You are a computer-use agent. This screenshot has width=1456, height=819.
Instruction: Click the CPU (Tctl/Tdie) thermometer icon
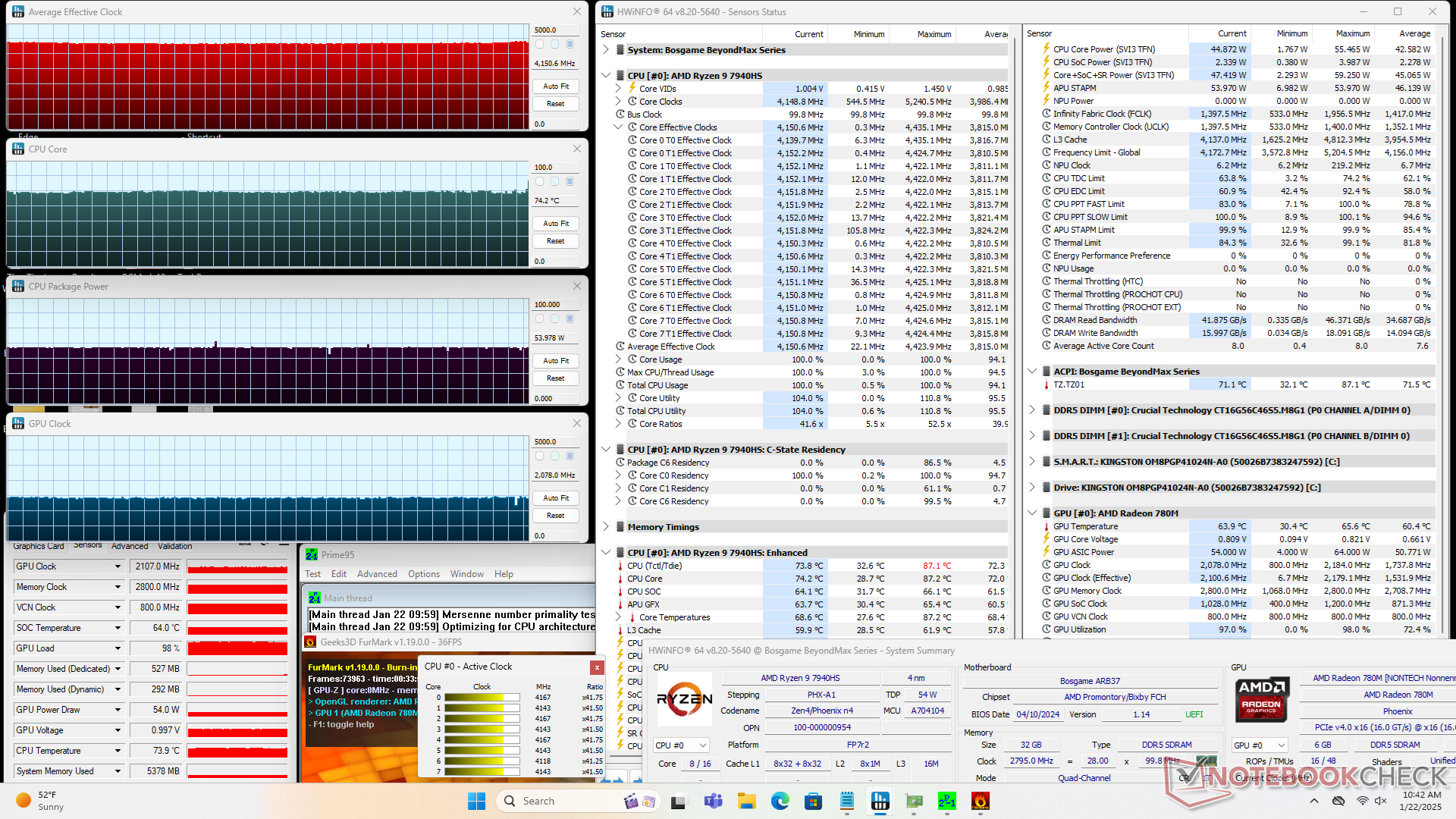[620, 566]
